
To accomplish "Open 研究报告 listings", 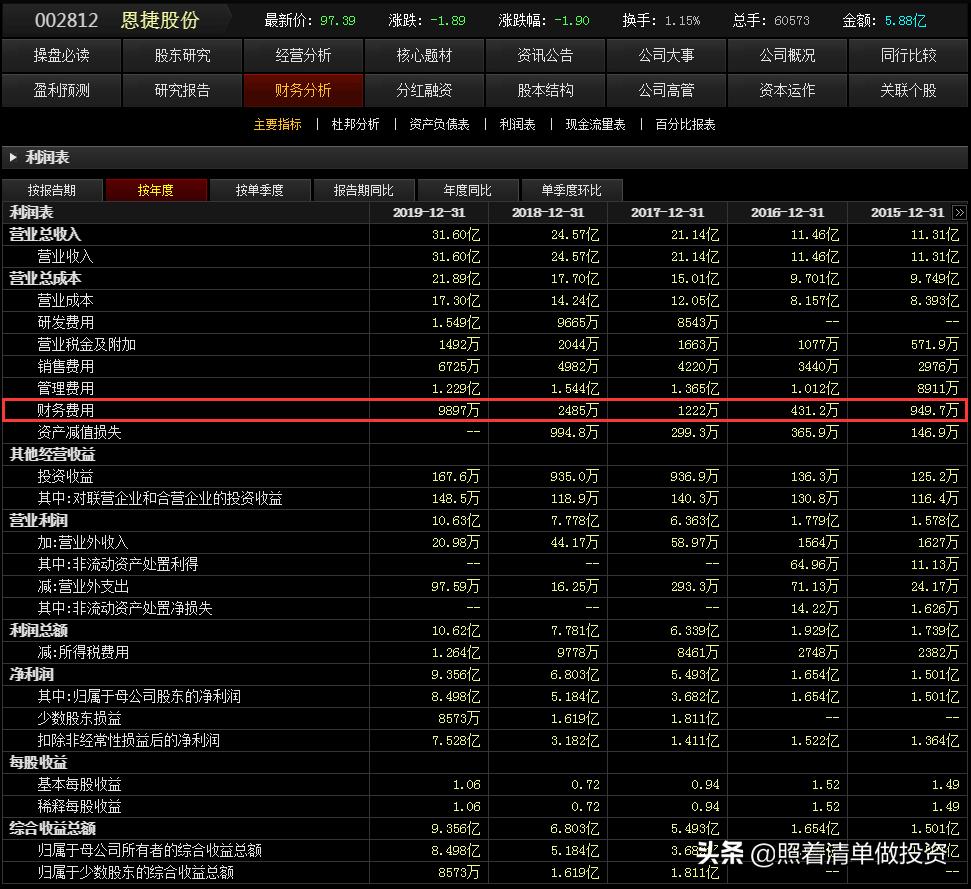I will click(x=182, y=91).
